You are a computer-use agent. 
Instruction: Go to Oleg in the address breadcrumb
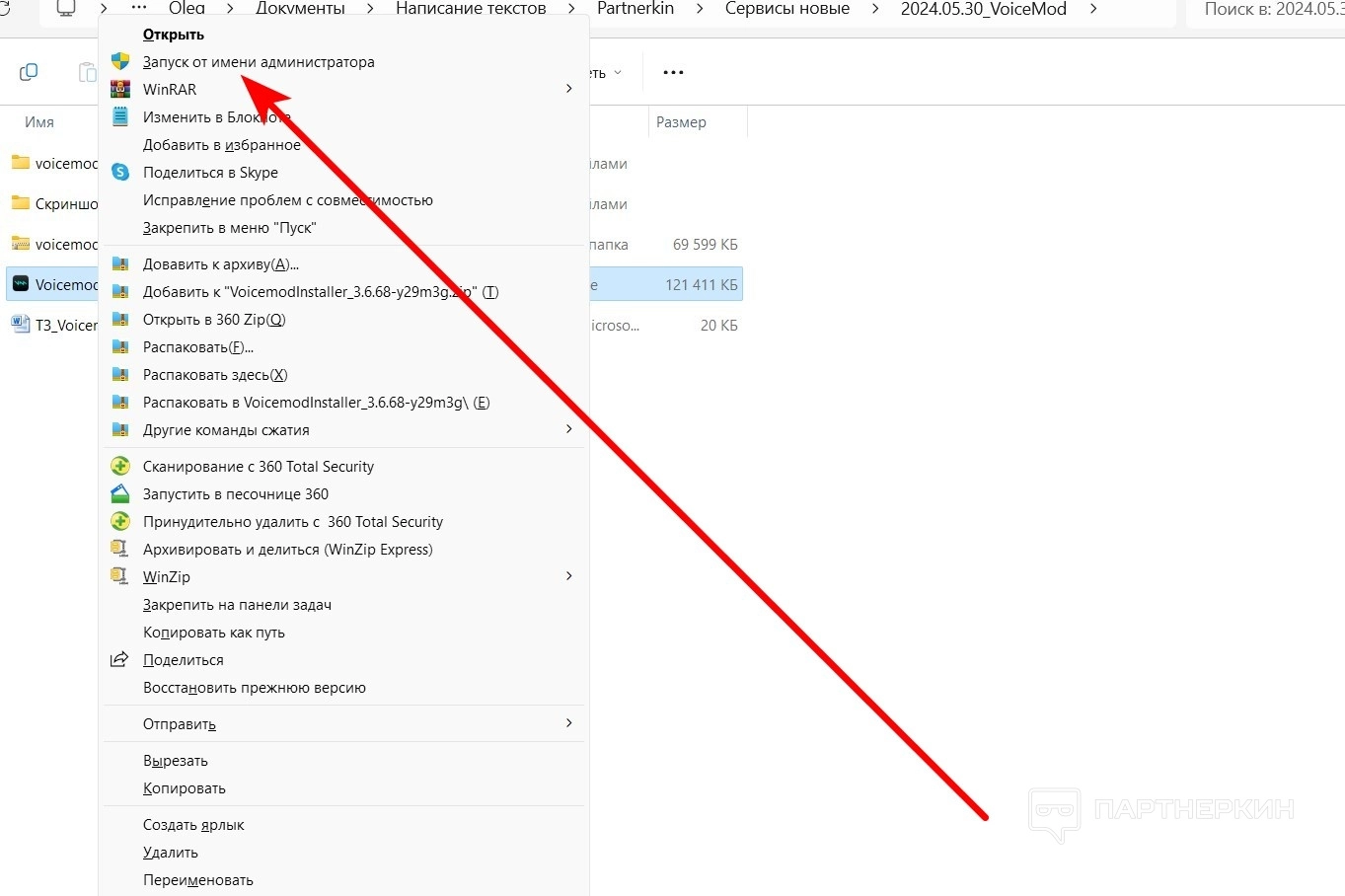[187, 8]
